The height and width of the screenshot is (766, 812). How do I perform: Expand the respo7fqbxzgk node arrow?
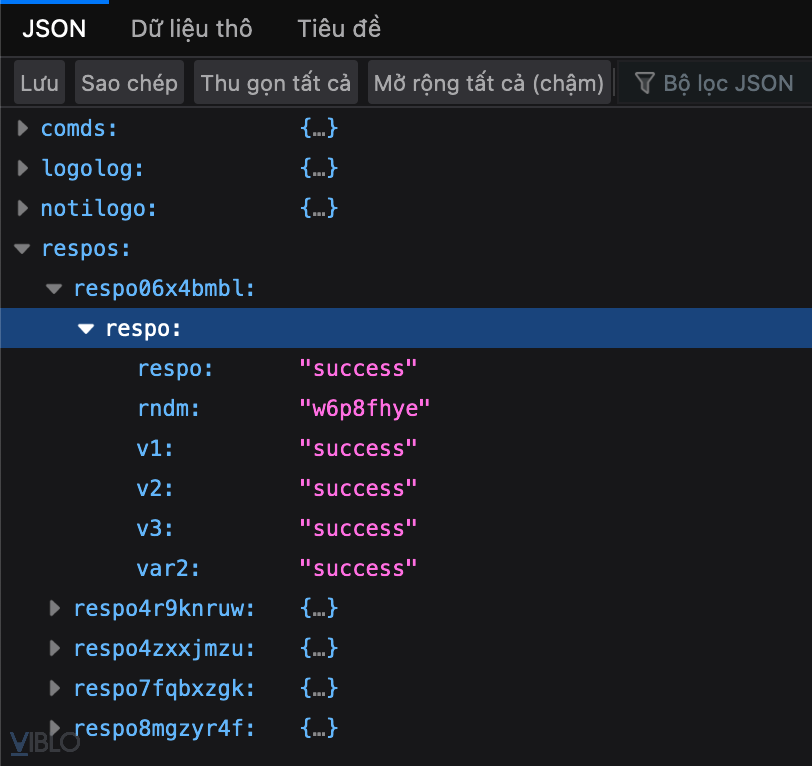pos(55,688)
